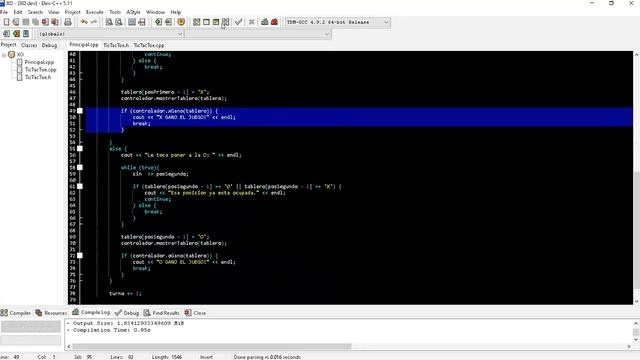The image size is (640, 360).
Task: Switch to Classes sidebar tab
Action: 29,45
